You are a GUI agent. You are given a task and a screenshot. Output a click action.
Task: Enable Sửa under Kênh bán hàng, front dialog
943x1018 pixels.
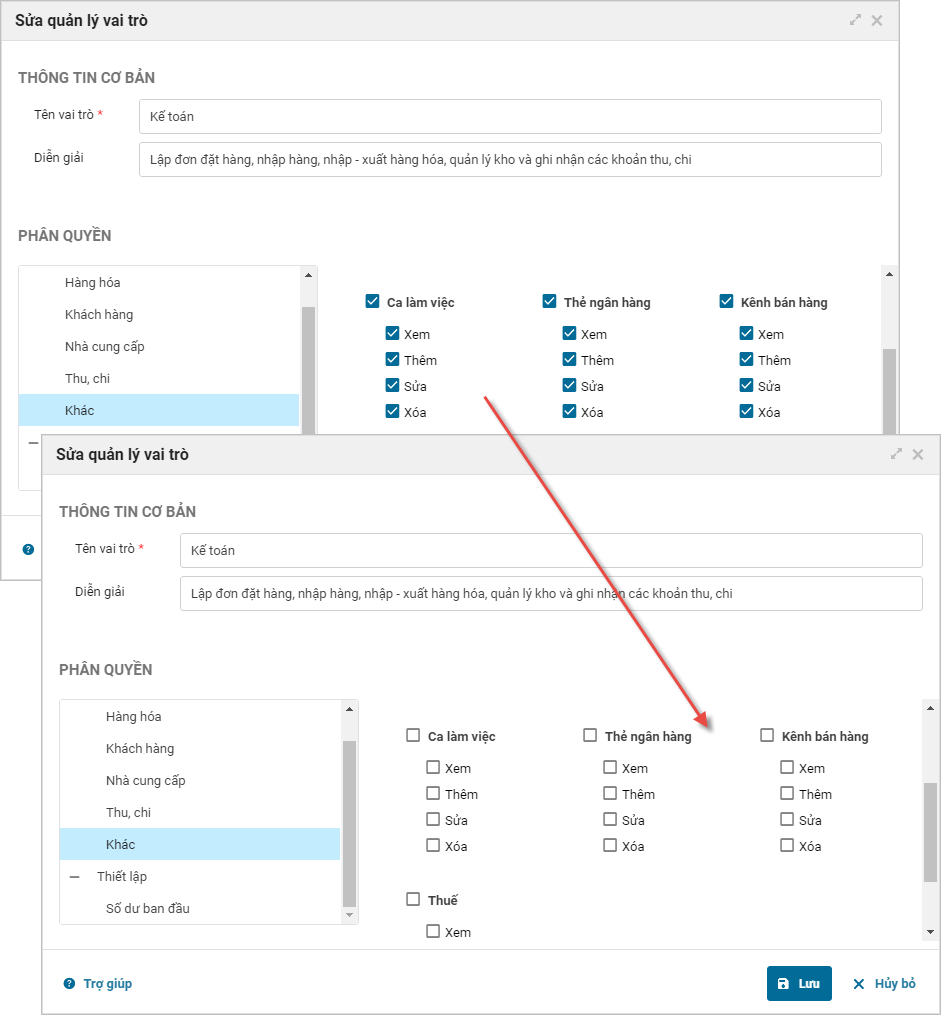click(x=787, y=819)
